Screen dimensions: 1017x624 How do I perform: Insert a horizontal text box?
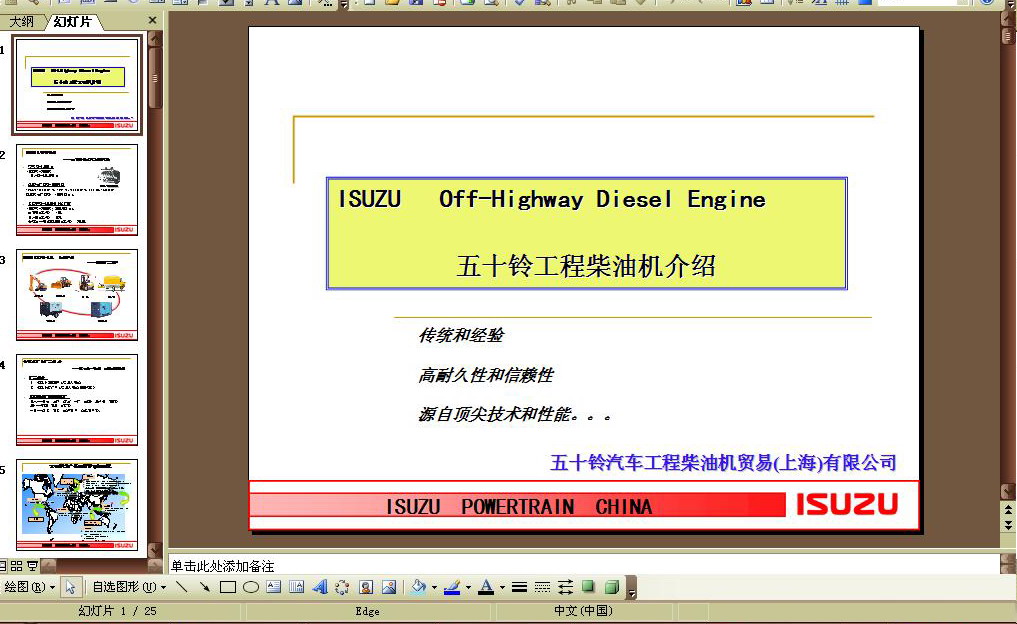pyautogui.click(x=274, y=587)
